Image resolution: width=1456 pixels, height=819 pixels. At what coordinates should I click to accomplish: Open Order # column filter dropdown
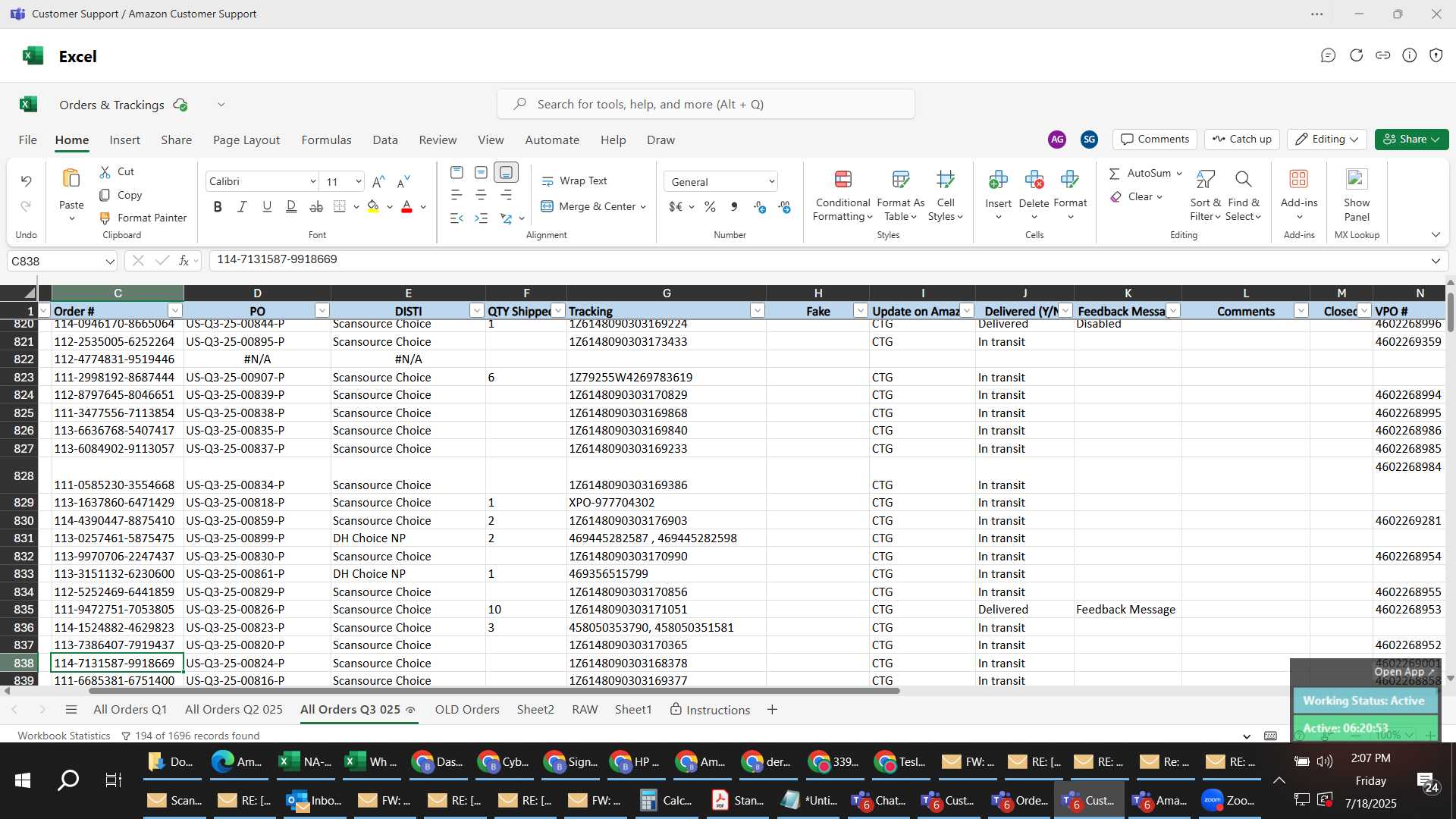pos(175,310)
